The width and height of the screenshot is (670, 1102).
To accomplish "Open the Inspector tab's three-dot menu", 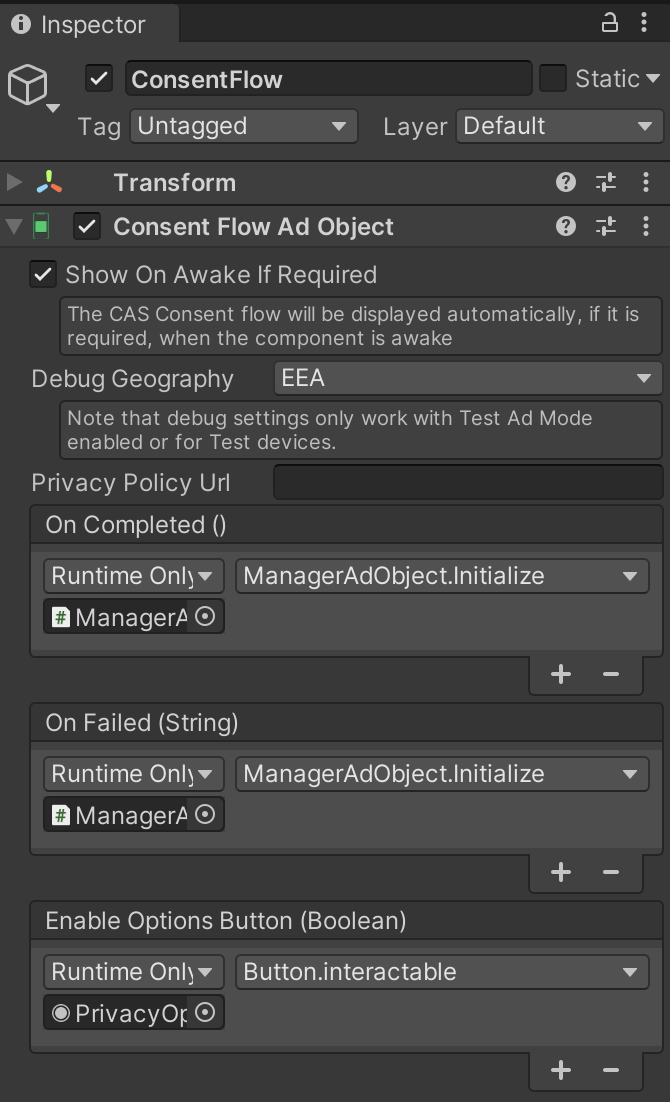I will [x=643, y=23].
